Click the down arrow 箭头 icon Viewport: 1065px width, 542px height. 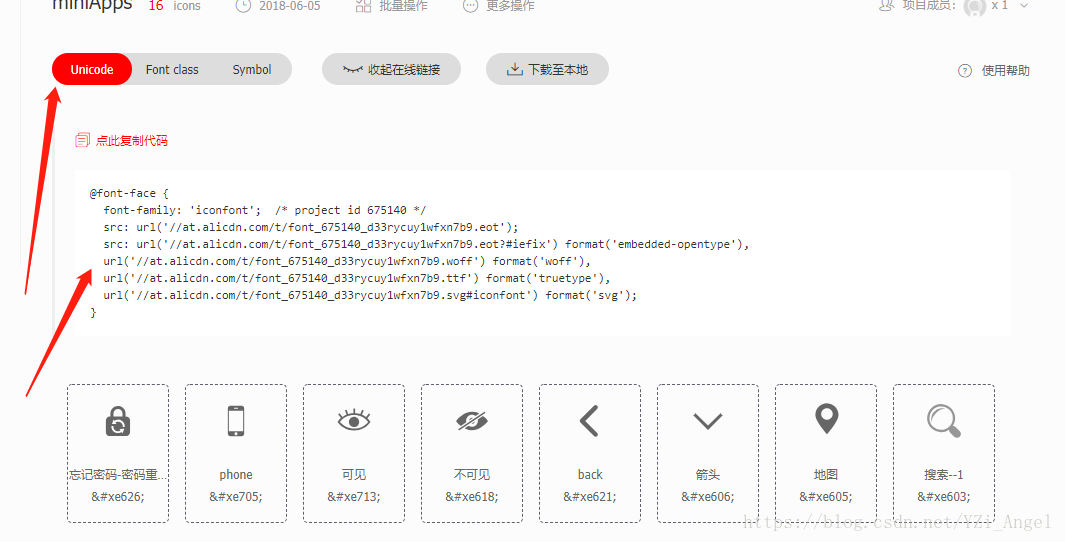point(708,422)
